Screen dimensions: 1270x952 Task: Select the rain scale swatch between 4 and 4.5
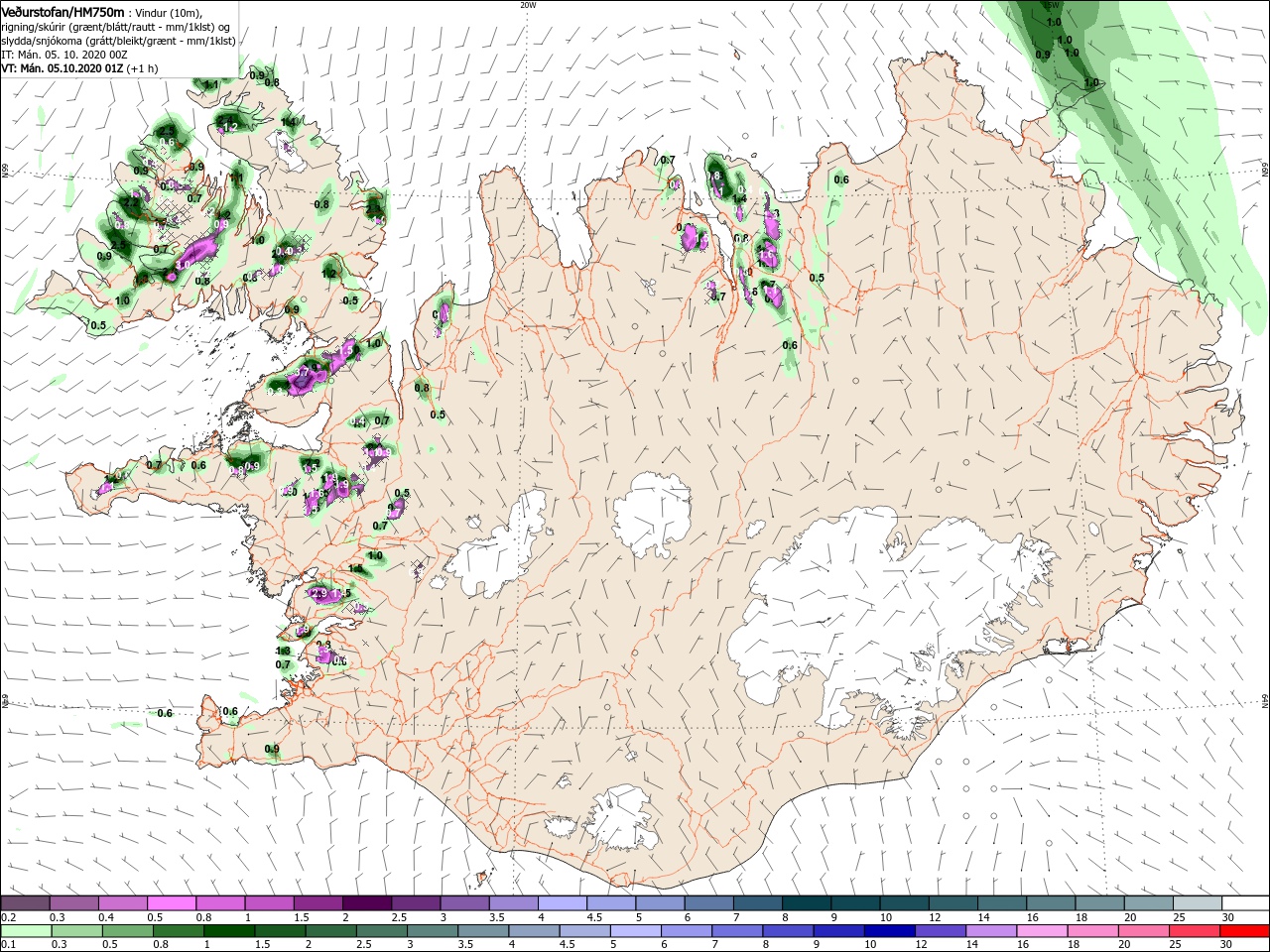tap(534, 931)
